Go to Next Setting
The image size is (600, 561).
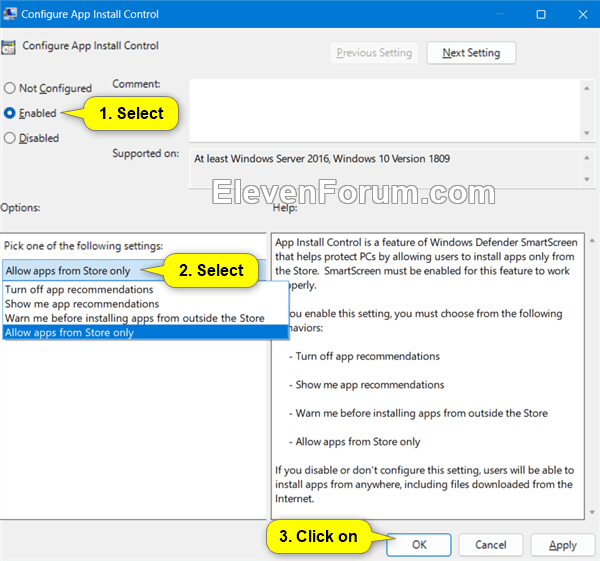tap(471, 53)
